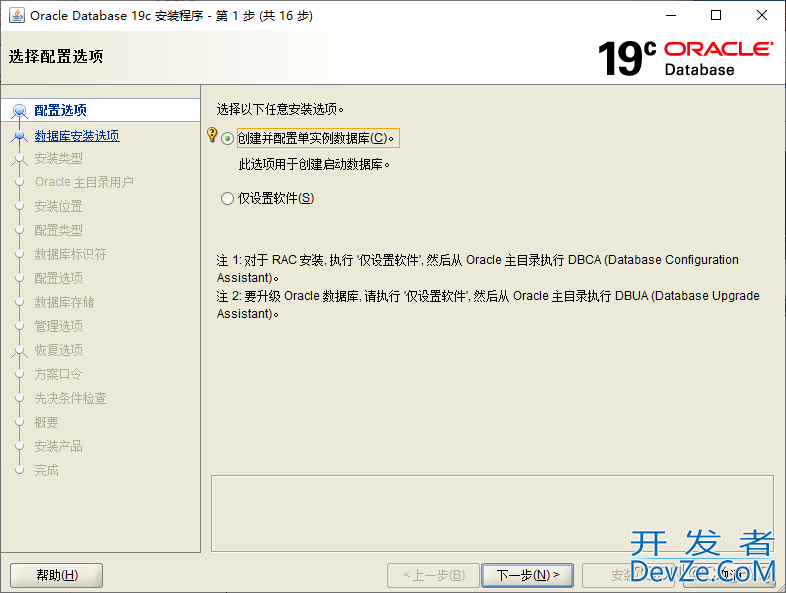Click 安装产品 step in sidebar
The width and height of the screenshot is (786, 593).
58,446
